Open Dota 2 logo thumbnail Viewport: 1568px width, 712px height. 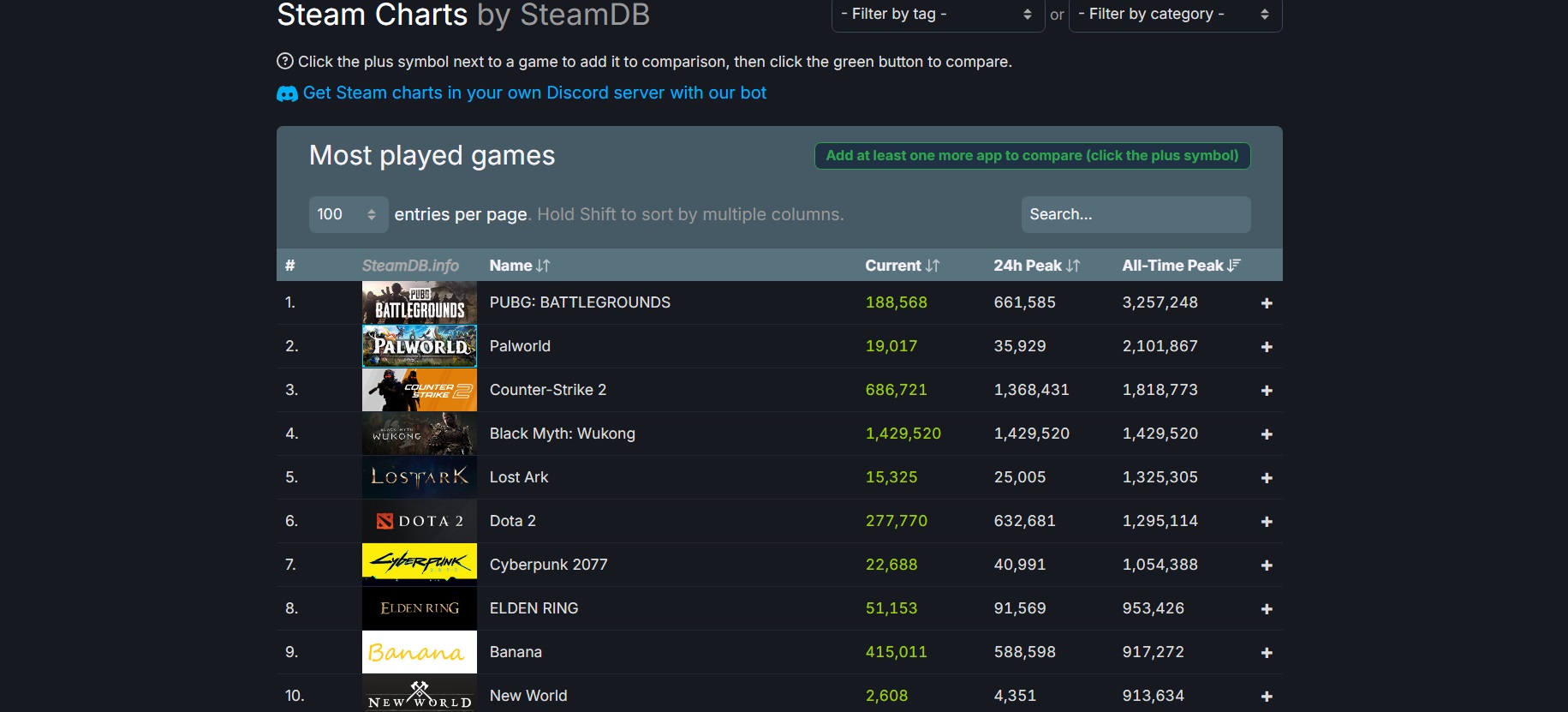click(420, 521)
